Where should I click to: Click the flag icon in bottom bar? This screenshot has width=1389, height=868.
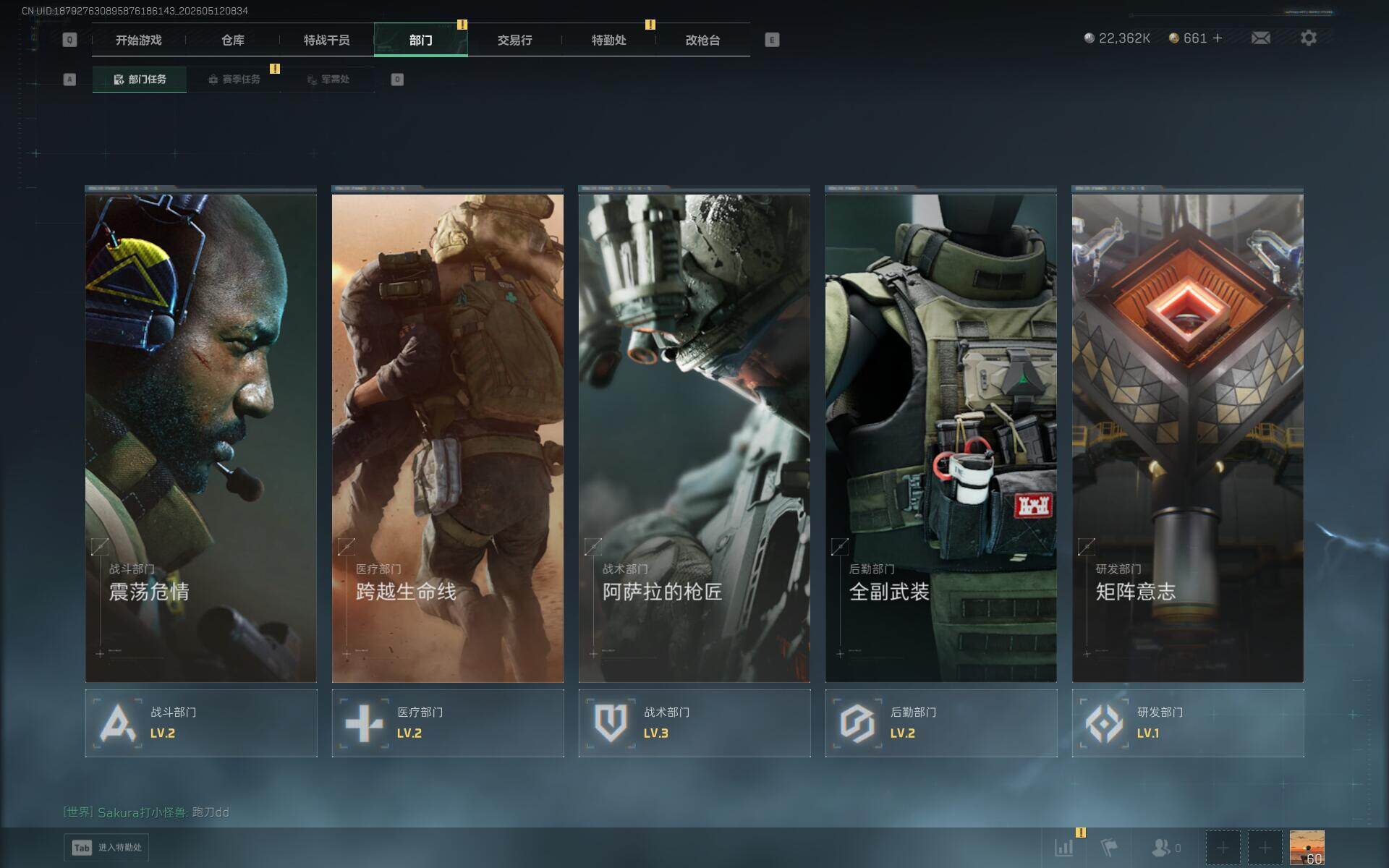pos(1108,847)
